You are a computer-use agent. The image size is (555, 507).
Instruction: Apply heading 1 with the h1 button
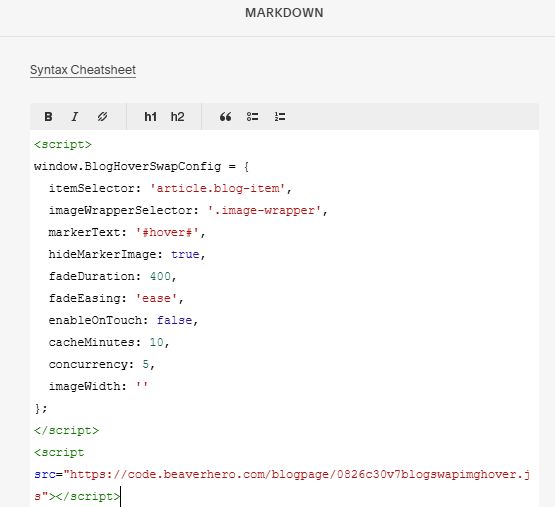pos(150,117)
